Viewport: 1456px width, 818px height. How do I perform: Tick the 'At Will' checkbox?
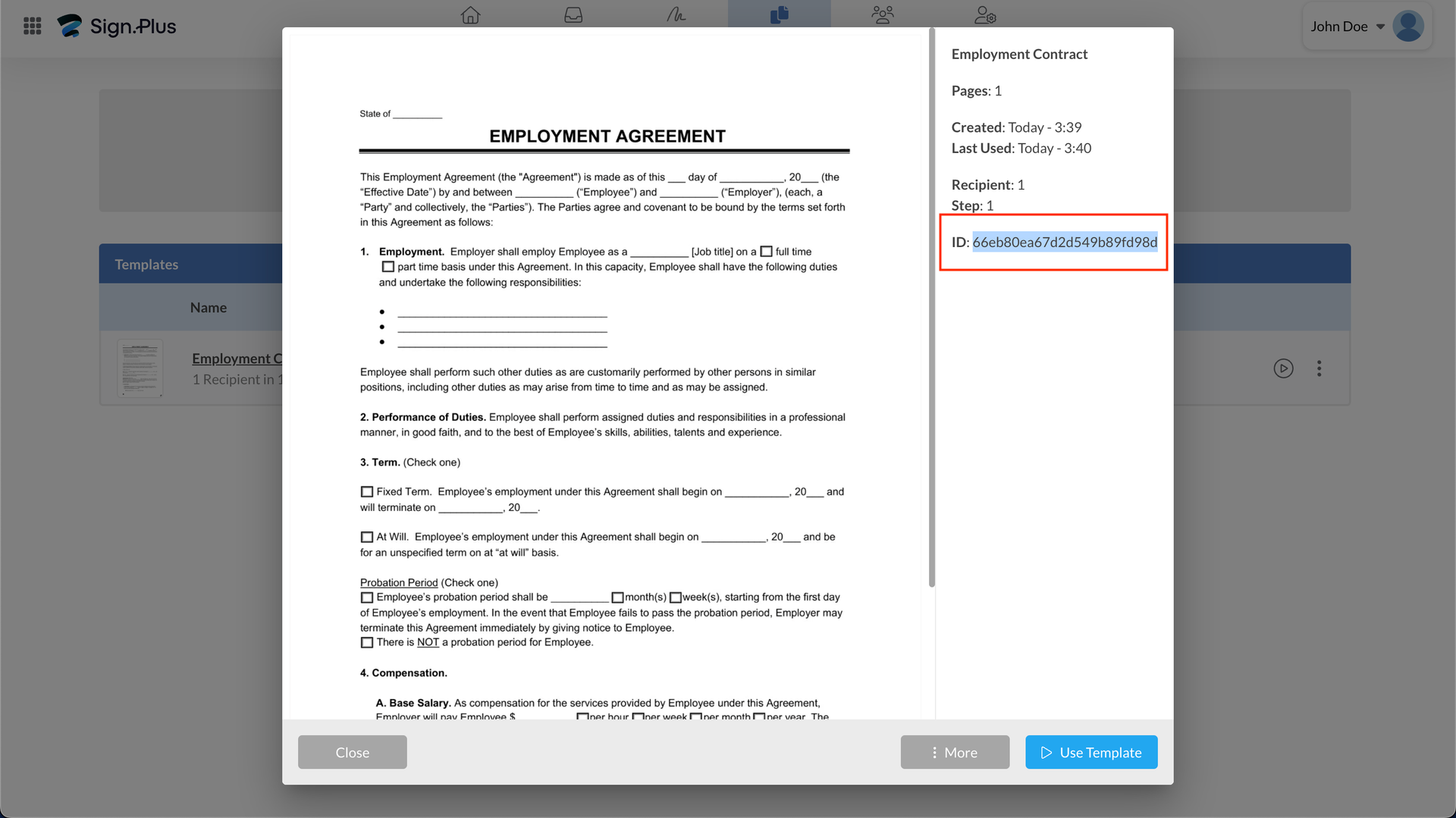point(367,537)
